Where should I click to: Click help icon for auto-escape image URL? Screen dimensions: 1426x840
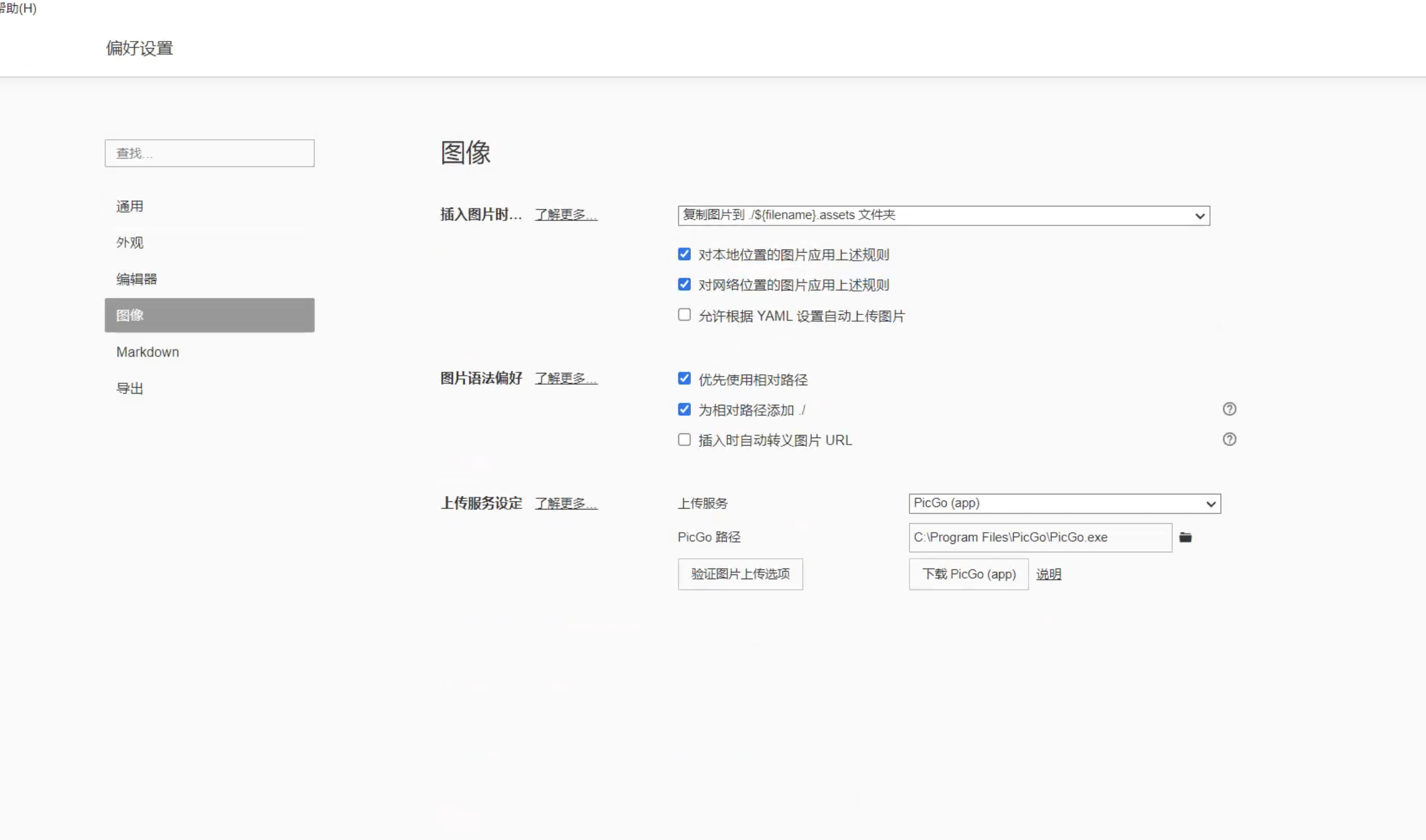(x=1229, y=440)
